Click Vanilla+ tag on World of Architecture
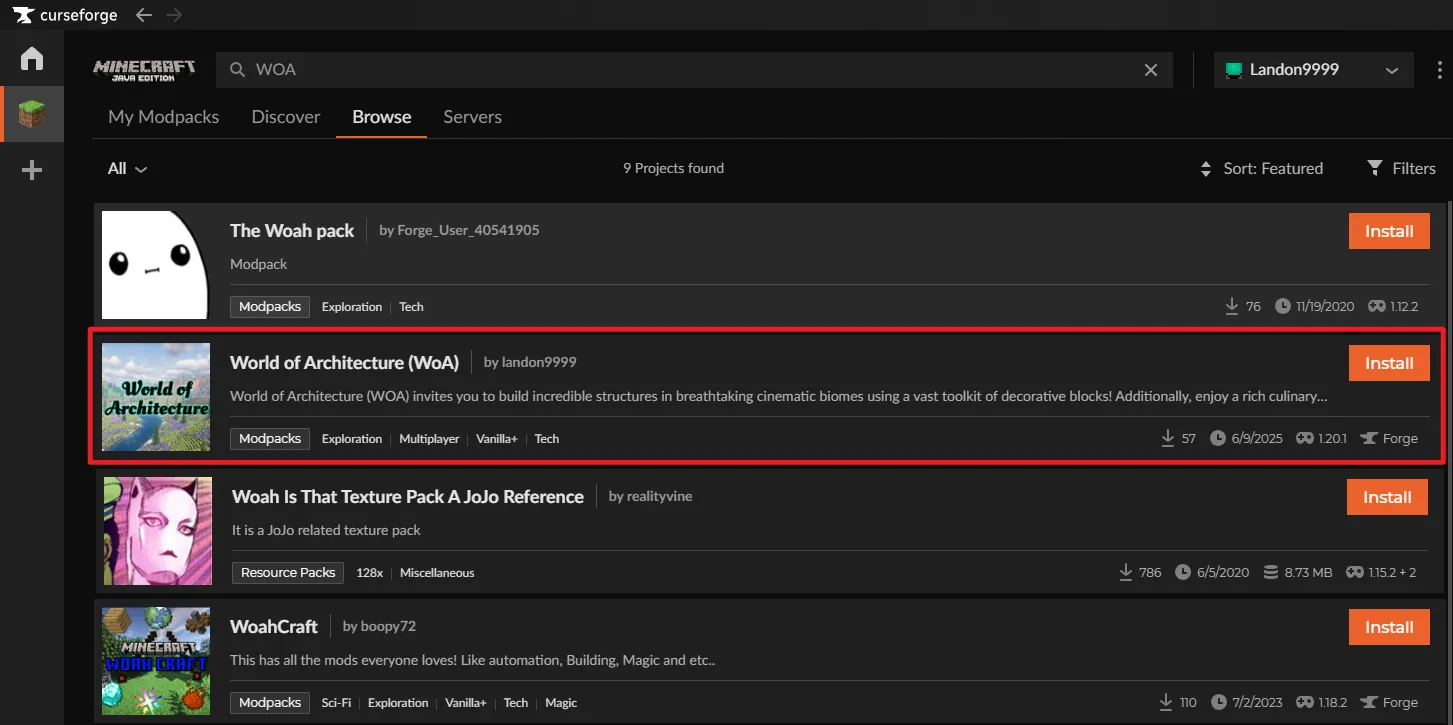 (497, 439)
